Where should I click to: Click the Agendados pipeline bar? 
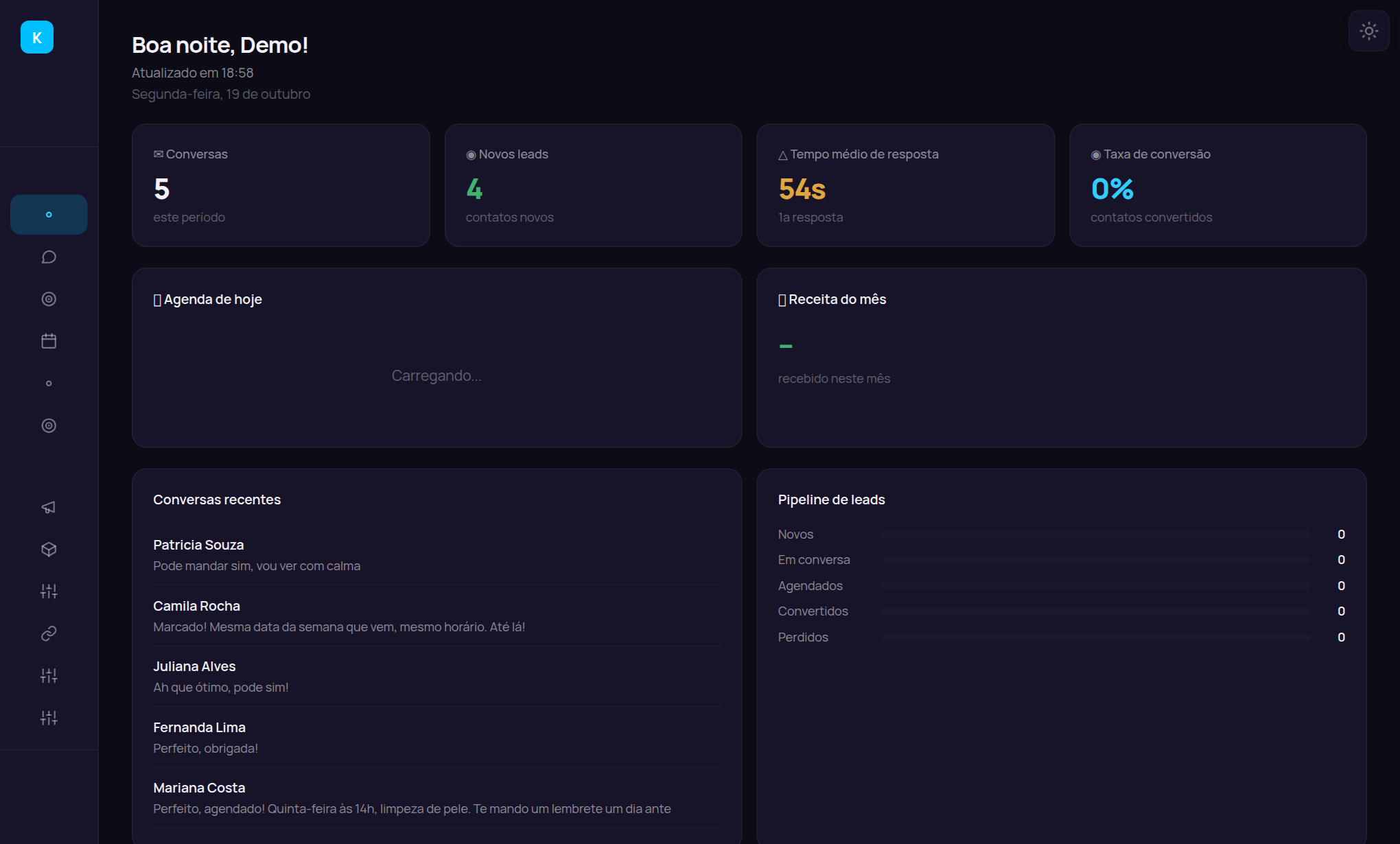[1096, 585]
